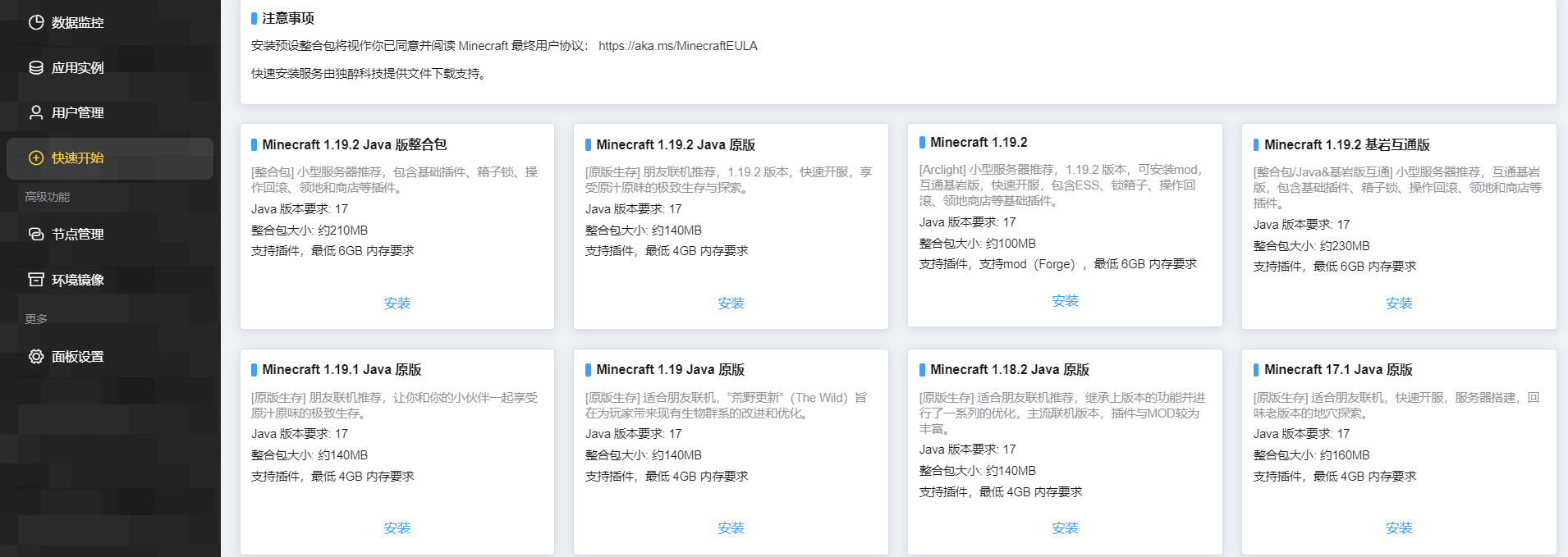
Task: Open 面板设置 in the sidebar
Action: tap(110, 356)
